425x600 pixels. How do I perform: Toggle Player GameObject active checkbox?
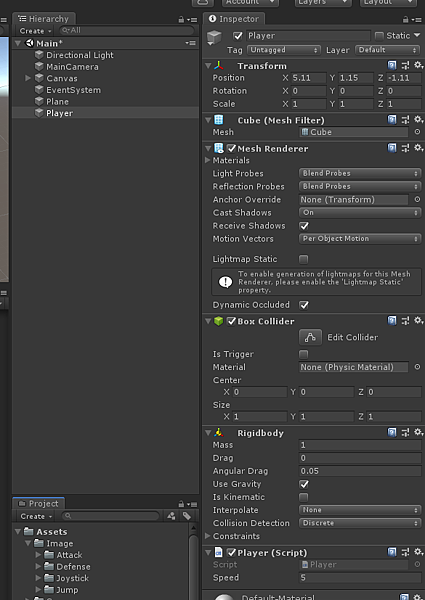(x=238, y=36)
